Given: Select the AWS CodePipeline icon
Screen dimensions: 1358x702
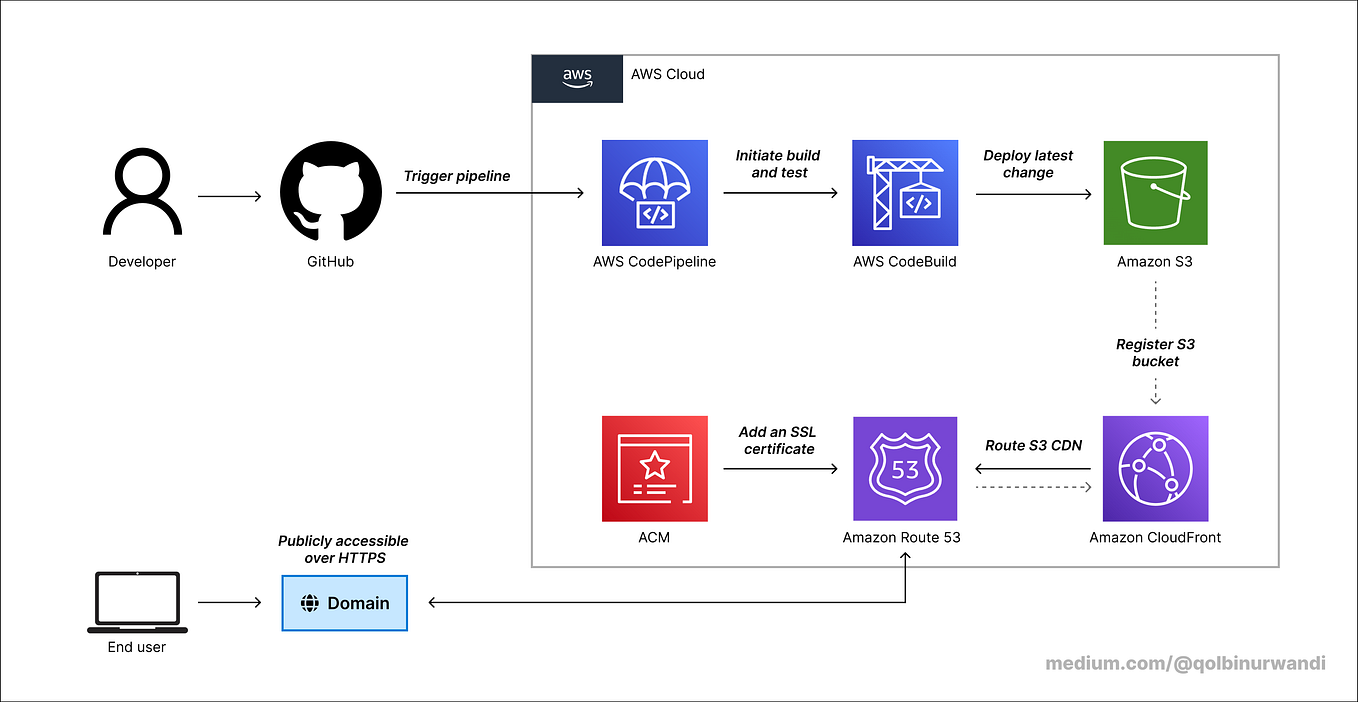Looking at the screenshot, I should [654, 192].
